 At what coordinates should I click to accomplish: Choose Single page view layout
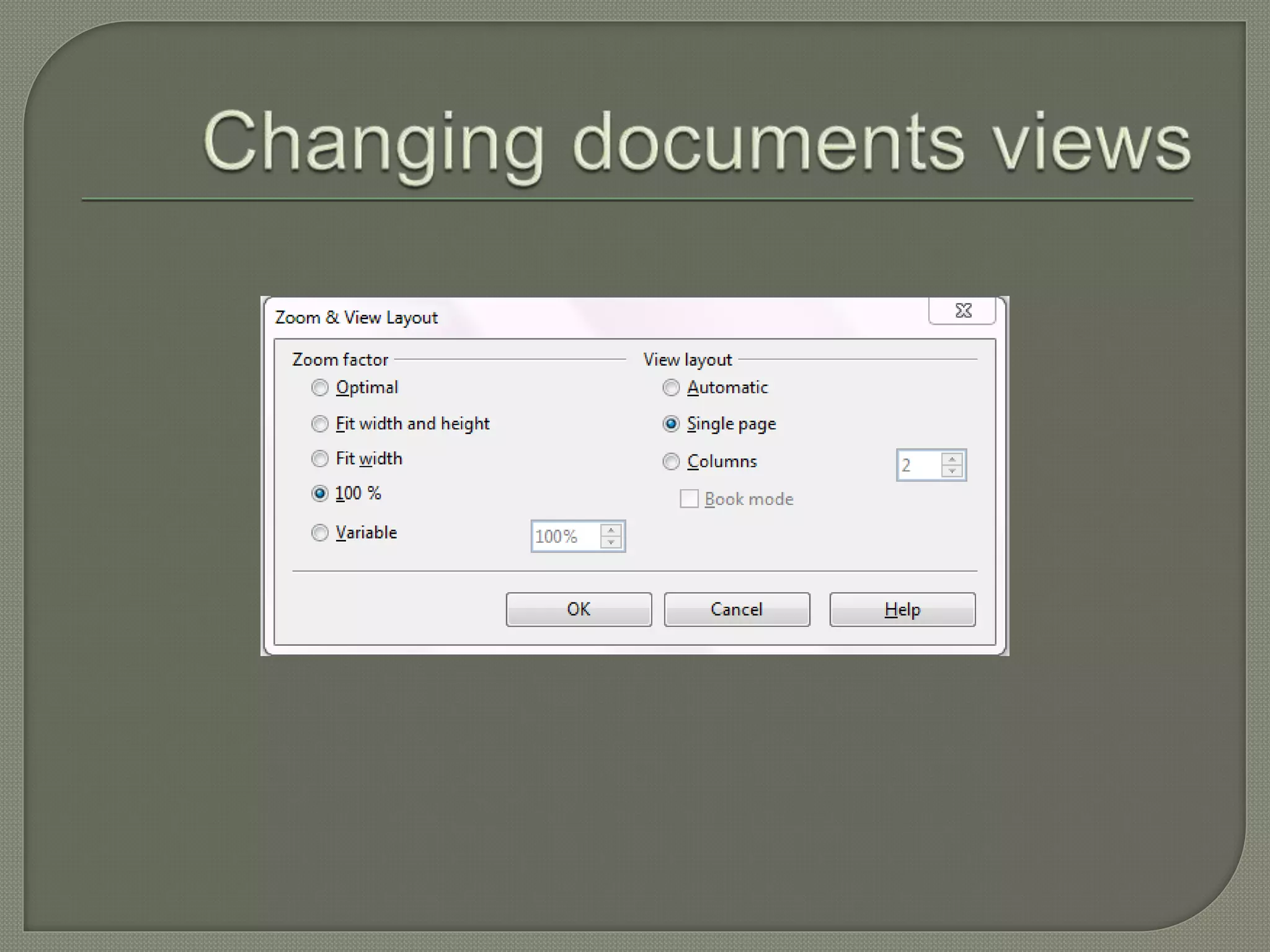671,424
